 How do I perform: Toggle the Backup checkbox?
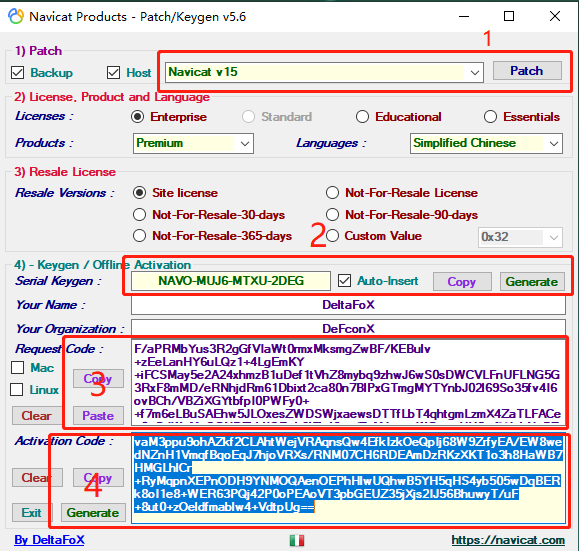17,72
